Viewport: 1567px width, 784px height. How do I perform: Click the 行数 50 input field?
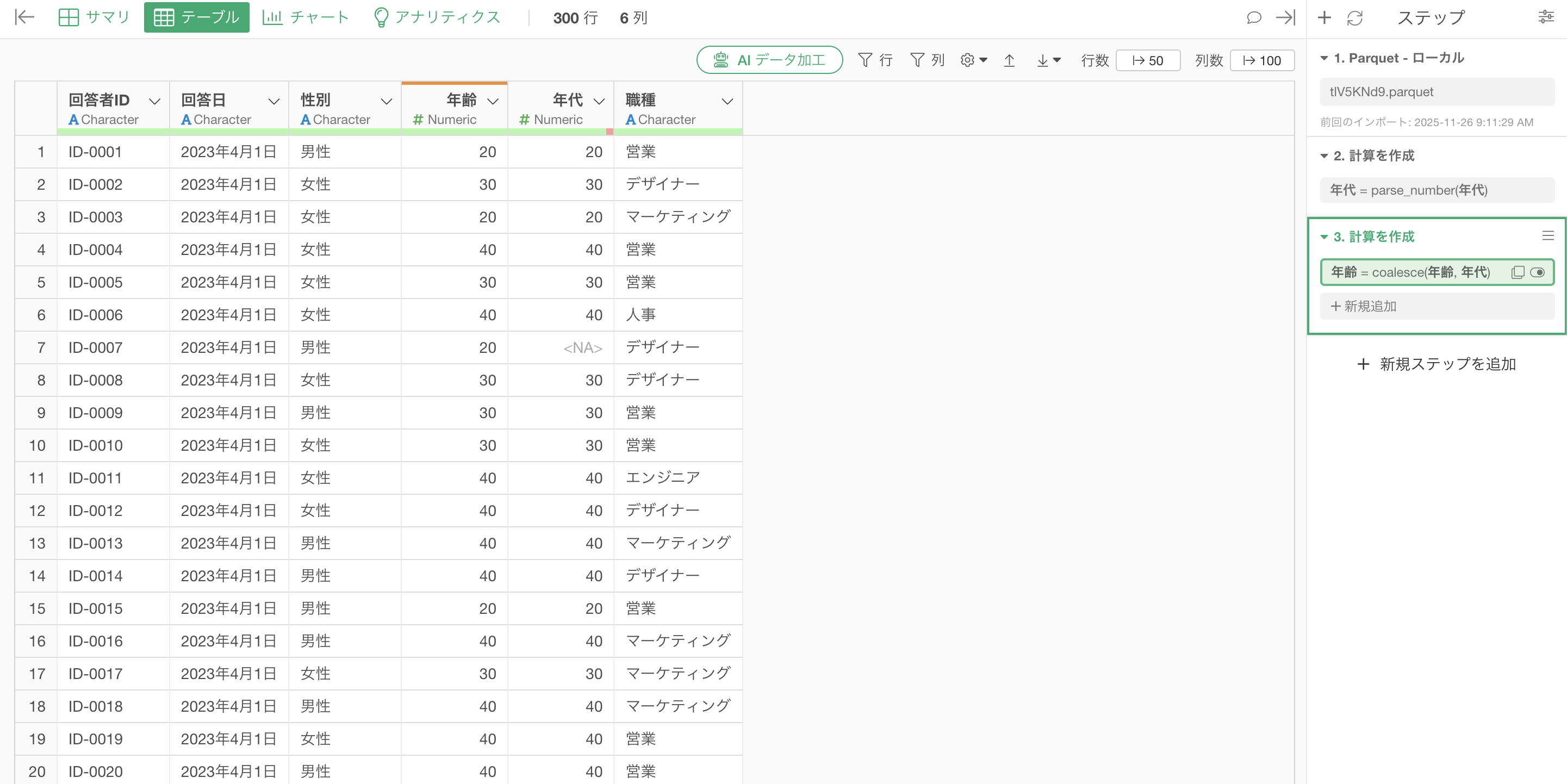1148,60
